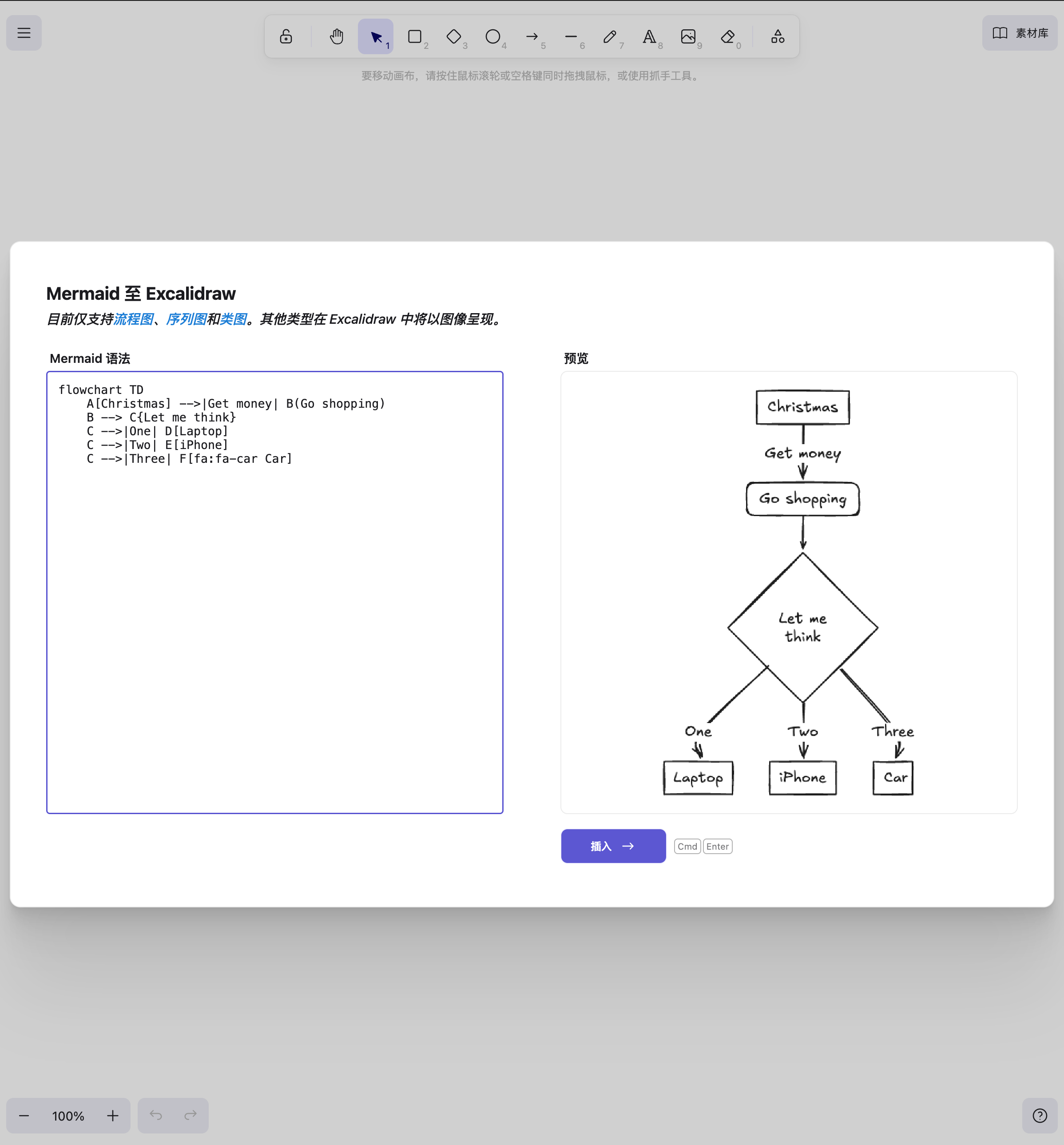This screenshot has width=1064, height=1145.
Task: Select the Eraser tool
Action: tap(727, 37)
